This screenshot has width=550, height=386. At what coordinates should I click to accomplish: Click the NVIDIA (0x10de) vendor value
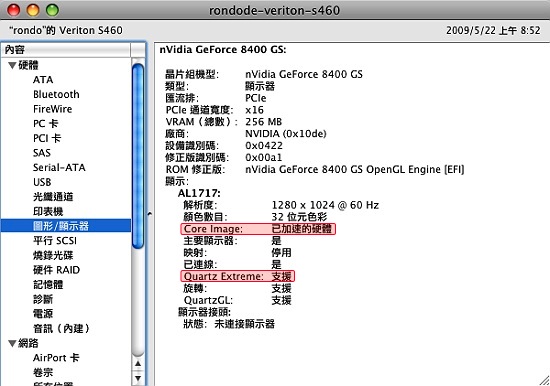pos(286,134)
